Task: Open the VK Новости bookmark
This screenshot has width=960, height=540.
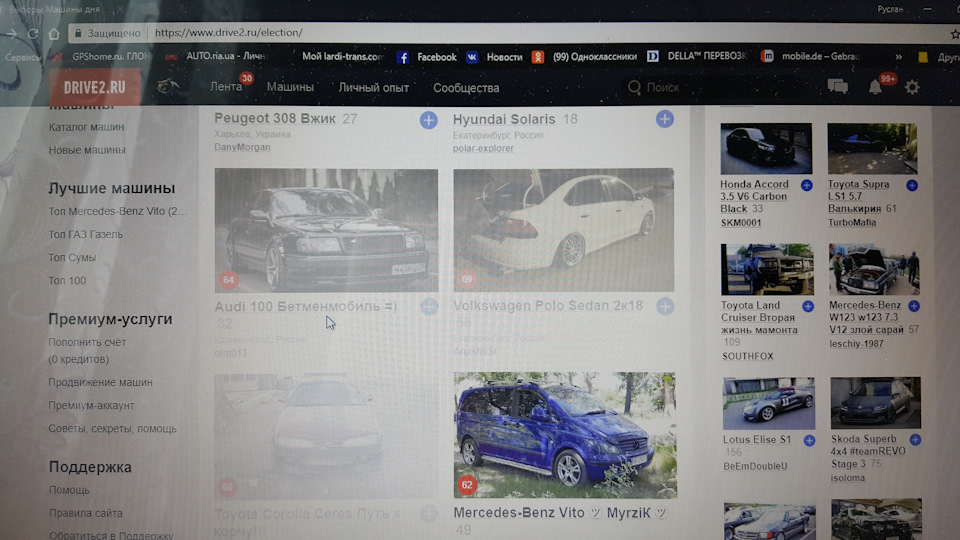Action: (x=494, y=57)
